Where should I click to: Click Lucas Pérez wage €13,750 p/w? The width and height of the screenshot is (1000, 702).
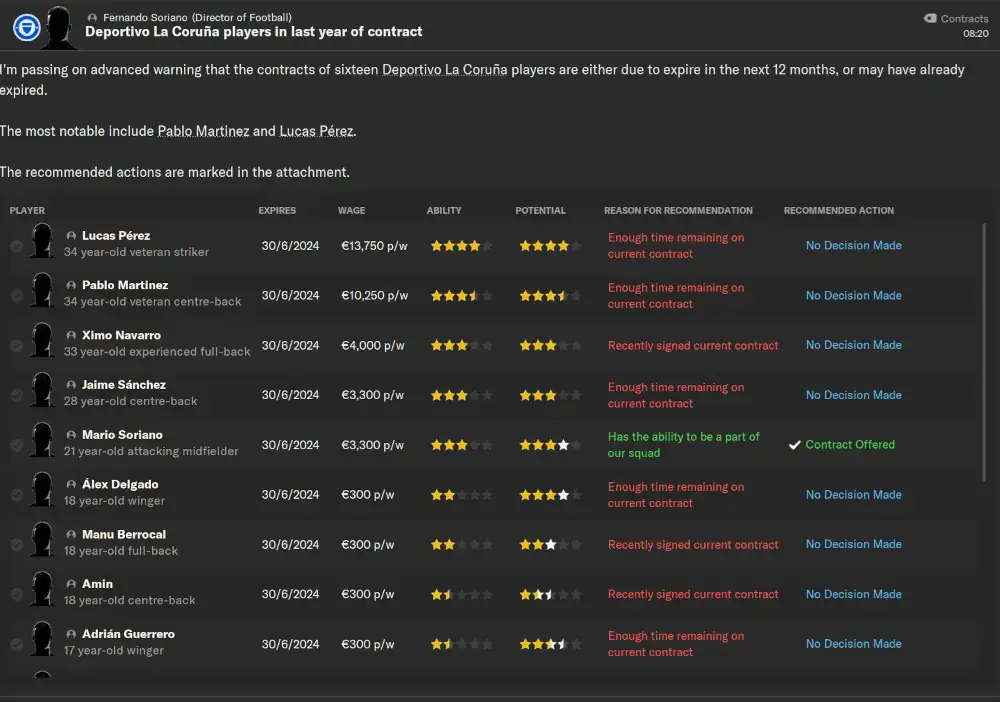(x=374, y=245)
